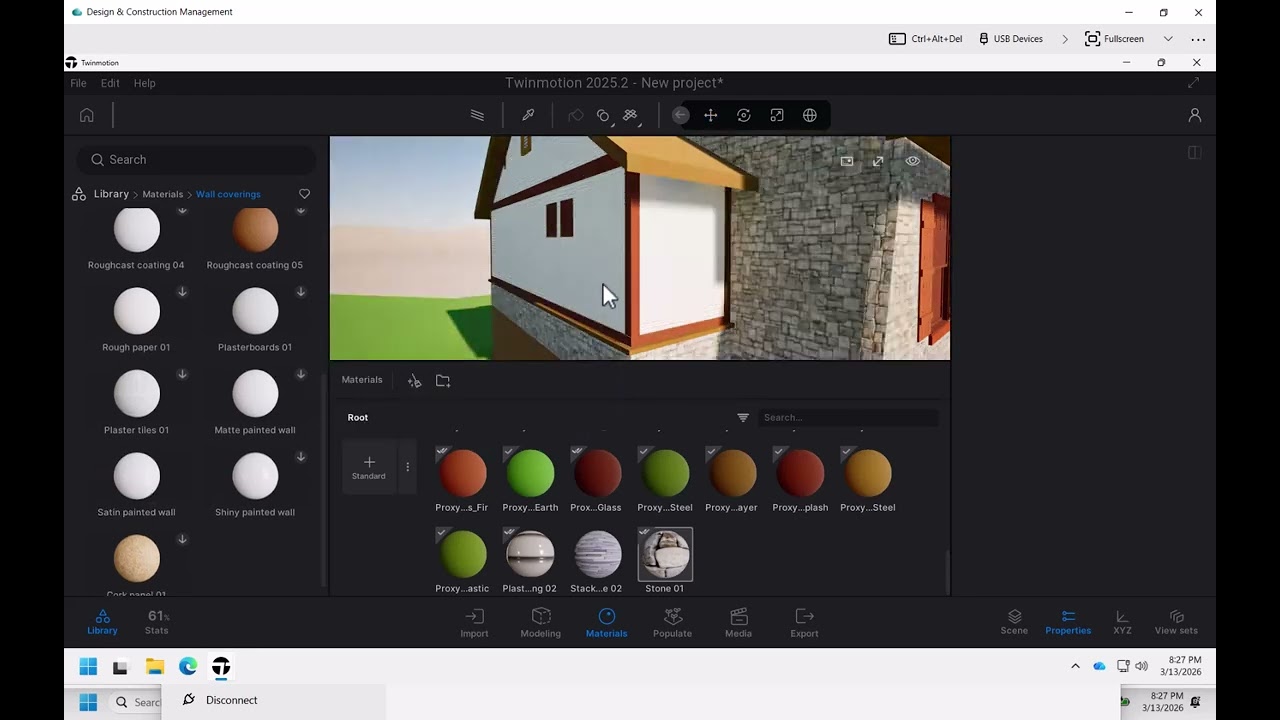Screen dimensions: 1280x720
Task: Open the Fullscreen options chevron
Action: pyautogui.click(x=1168, y=39)
